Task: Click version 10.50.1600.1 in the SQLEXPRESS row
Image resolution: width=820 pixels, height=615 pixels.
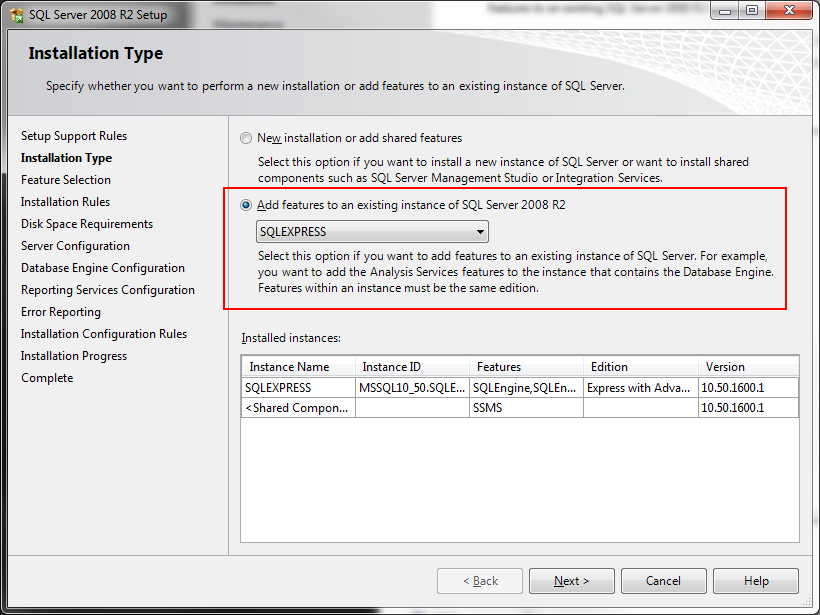Action: [x=748, y=388]
